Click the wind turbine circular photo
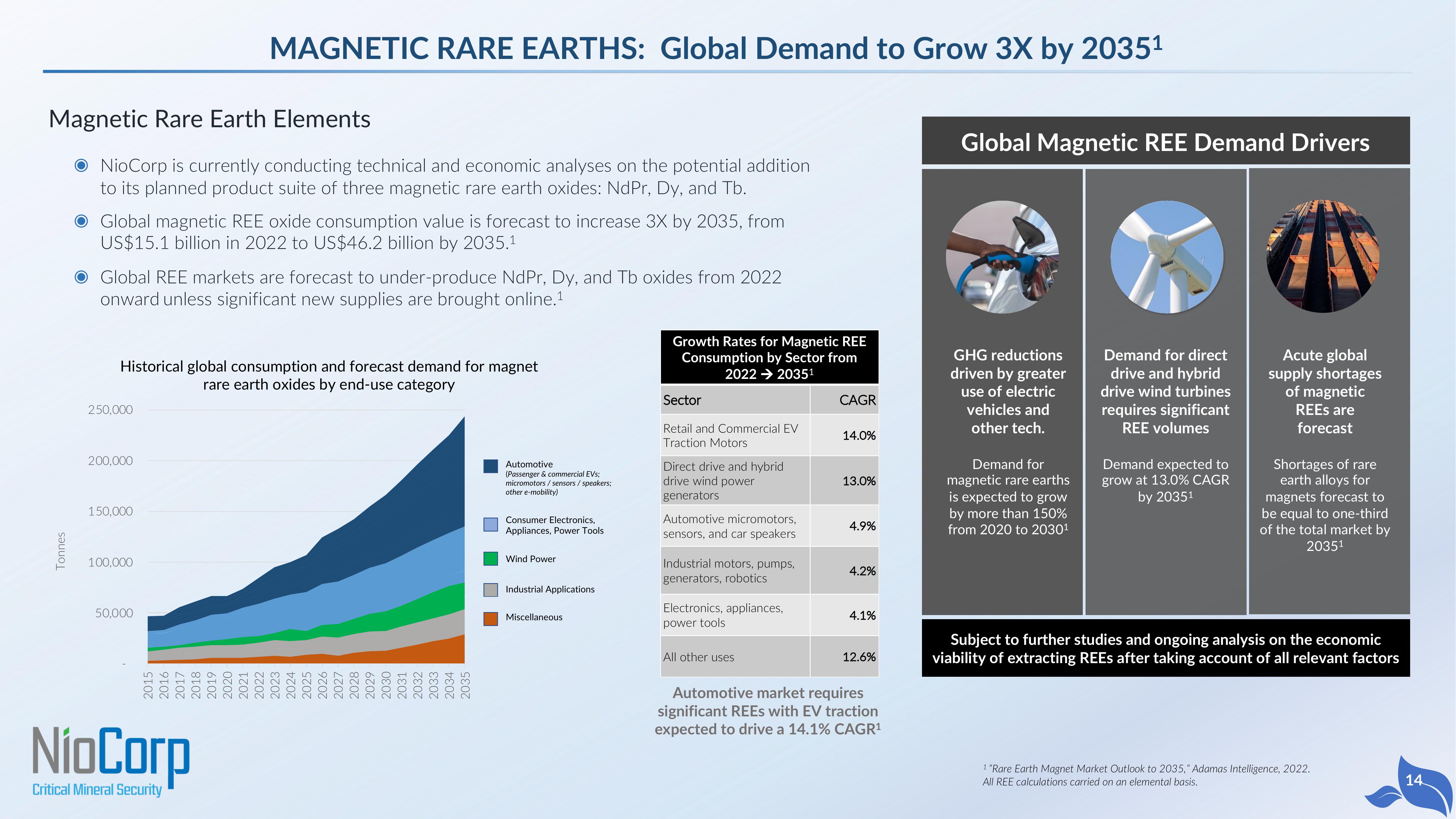 1167,257
